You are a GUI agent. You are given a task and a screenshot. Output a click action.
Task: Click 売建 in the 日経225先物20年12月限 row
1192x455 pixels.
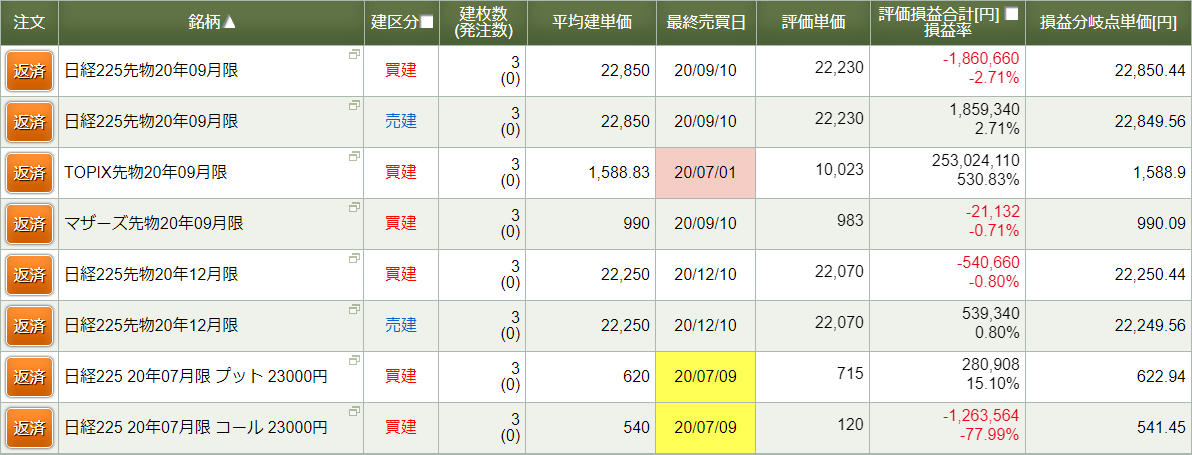[x=401, y=325]
